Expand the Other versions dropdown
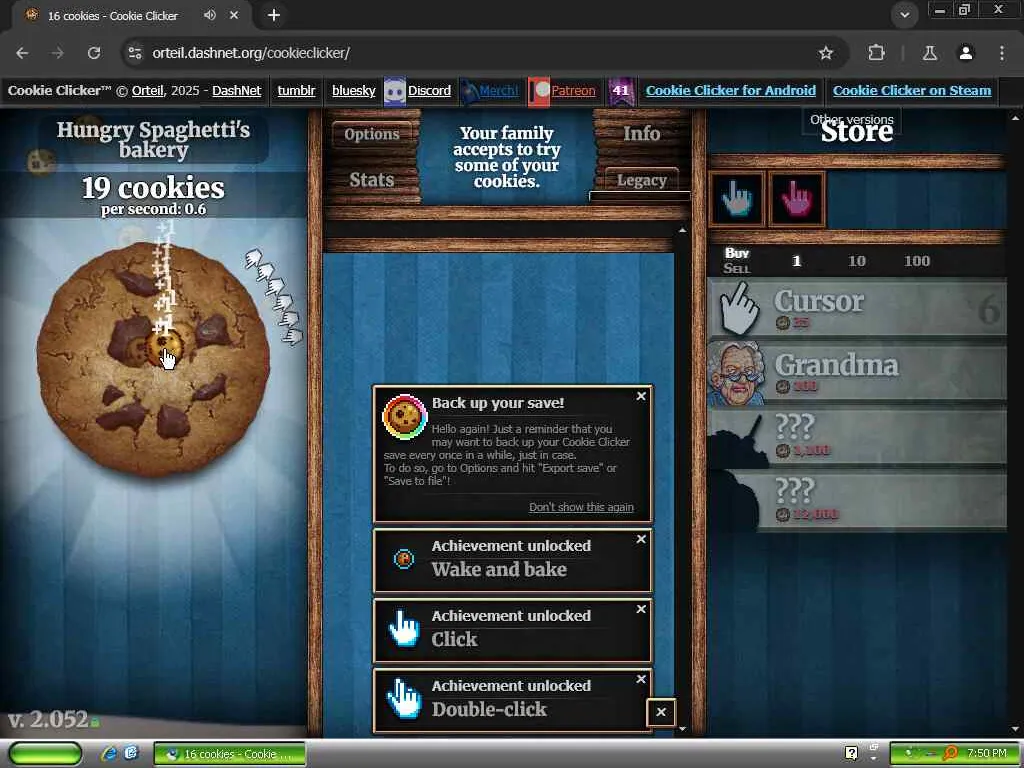The image size is (1024, 768). click(x=852, y=120)
